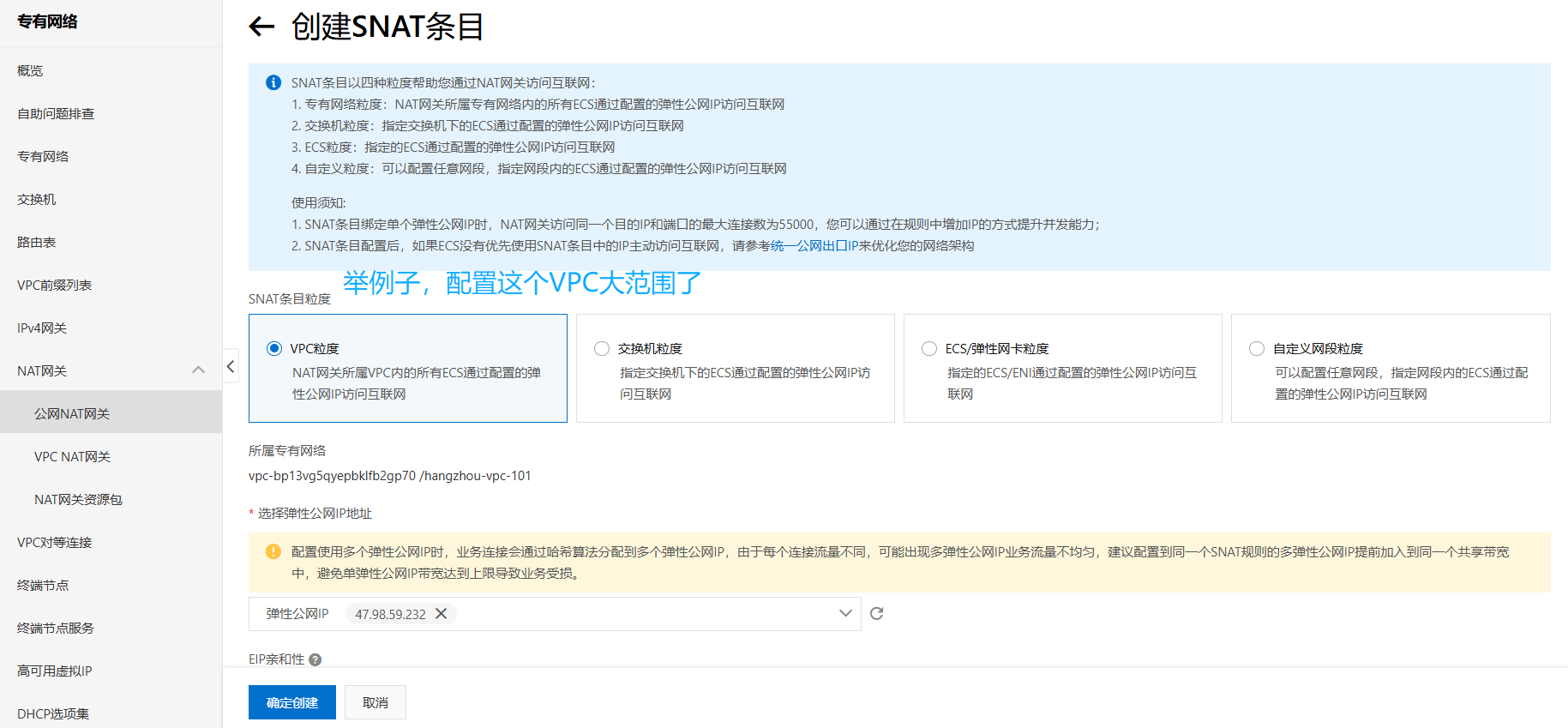Screen dimensions: 1568x728
Task: Choose the ECS/弹性网卡粒度 radio option
Action: [929, 348]
